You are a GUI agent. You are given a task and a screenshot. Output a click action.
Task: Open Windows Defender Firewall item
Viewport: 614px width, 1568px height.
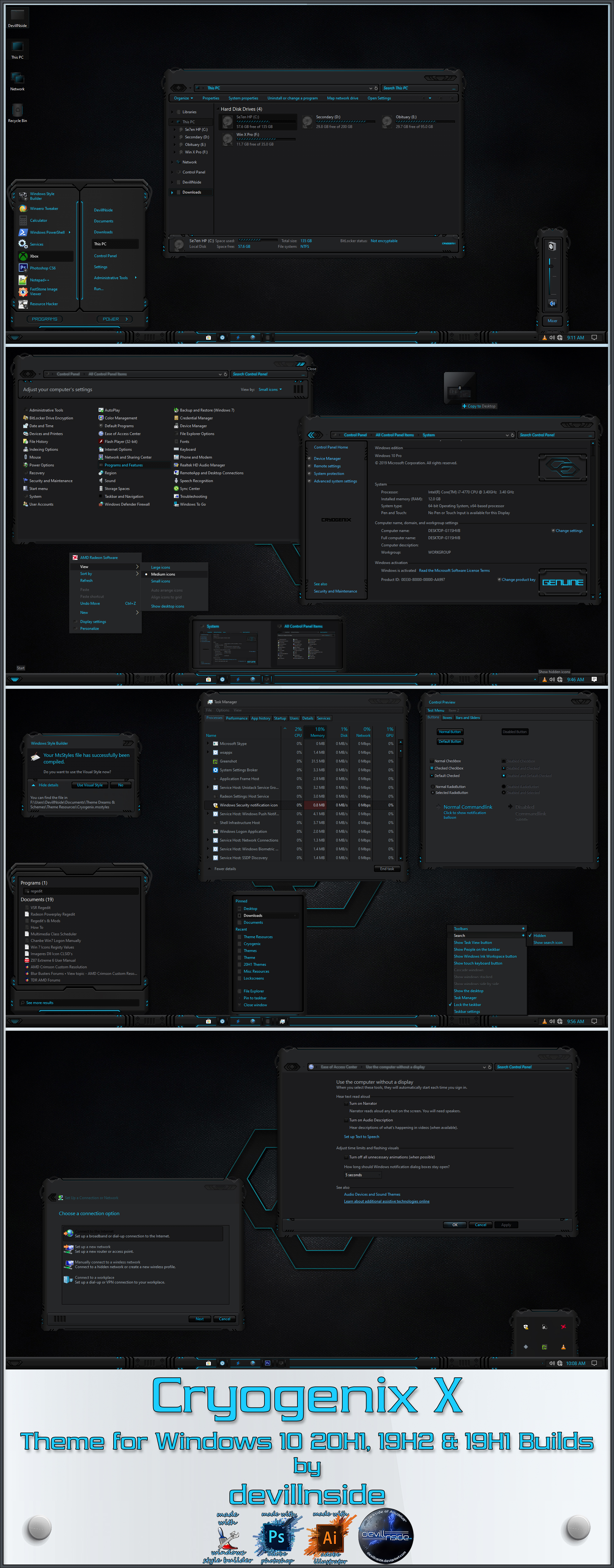(124, 504)
